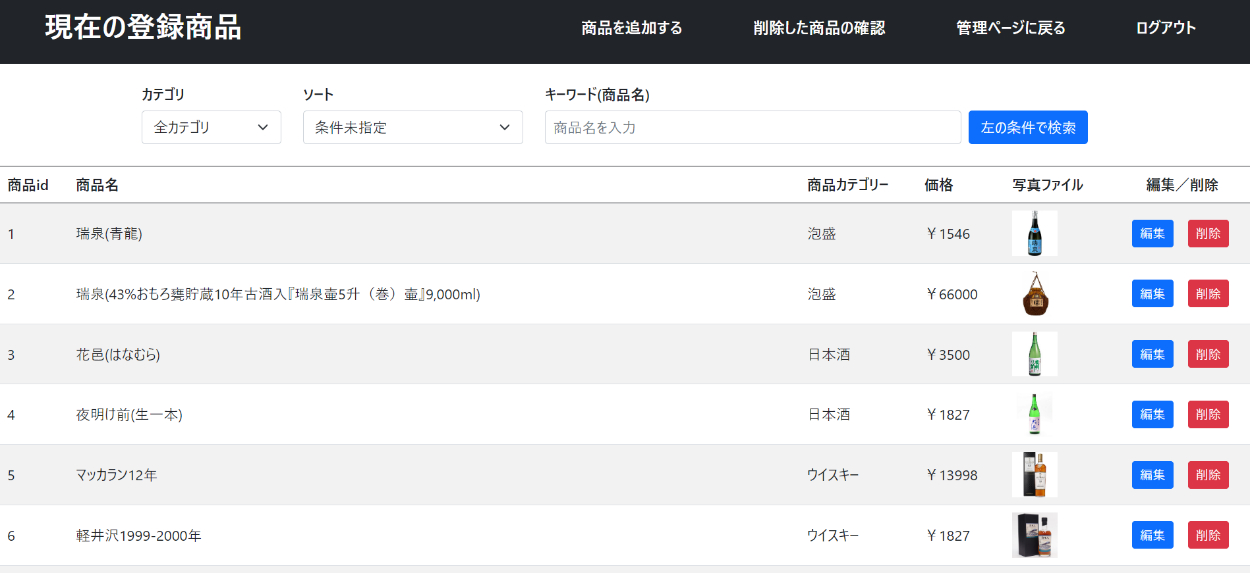Expand the ソート dropdown showing 条件未指定

412,127
